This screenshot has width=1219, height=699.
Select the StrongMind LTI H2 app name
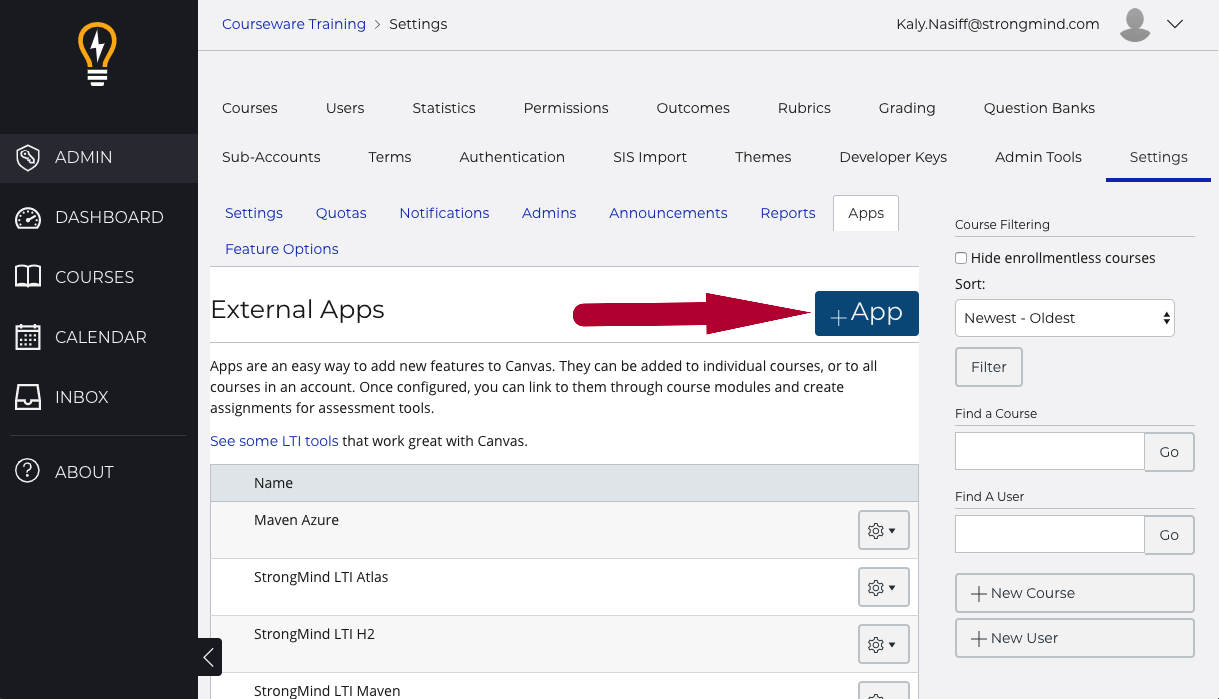click(x=314, y=634)
